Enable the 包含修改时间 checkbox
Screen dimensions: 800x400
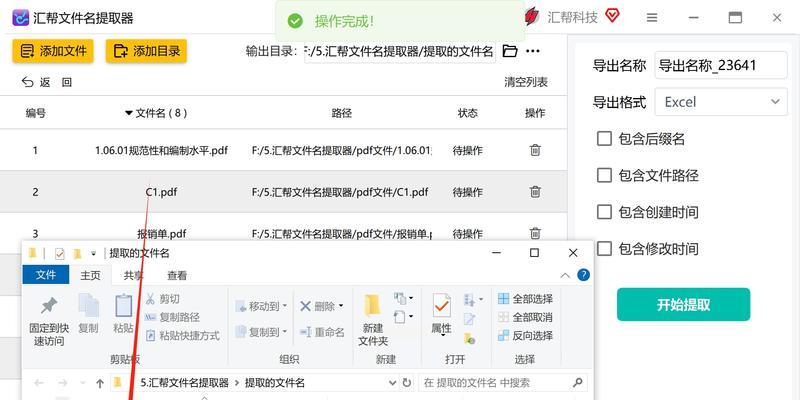(x=604, y=248)
